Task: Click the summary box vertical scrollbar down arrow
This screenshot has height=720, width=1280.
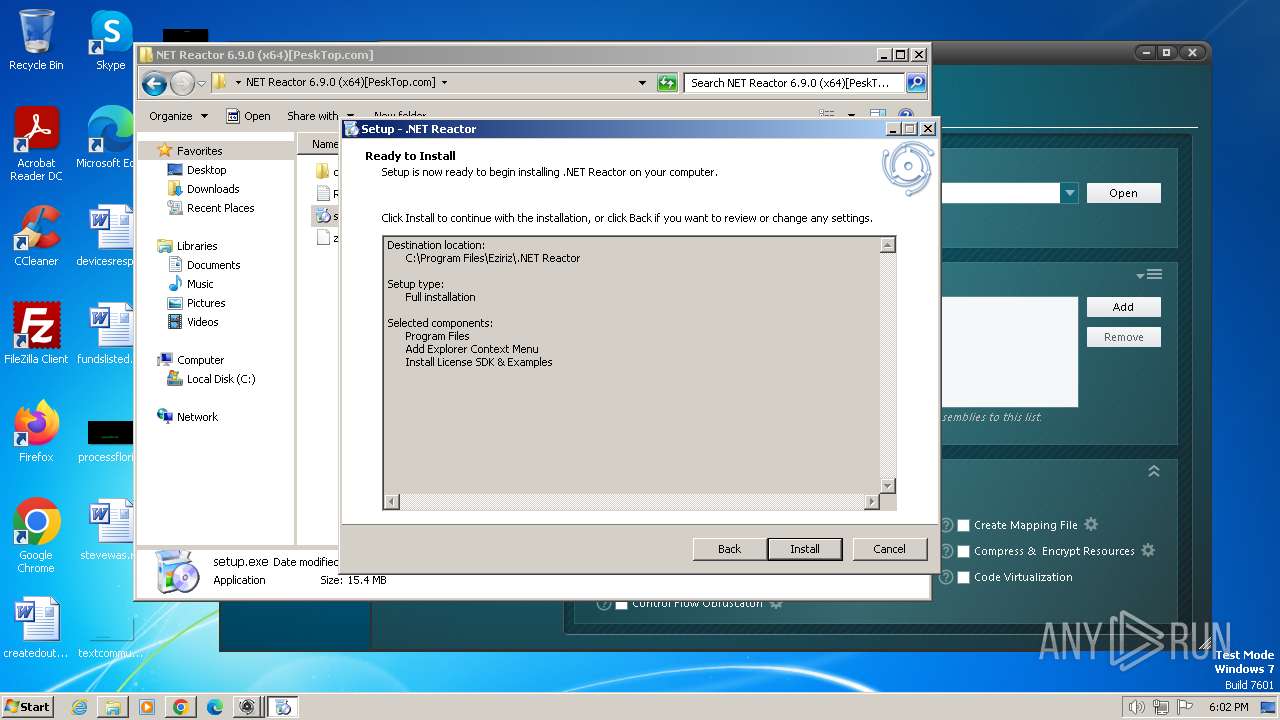Action: (x=887, y=486)
